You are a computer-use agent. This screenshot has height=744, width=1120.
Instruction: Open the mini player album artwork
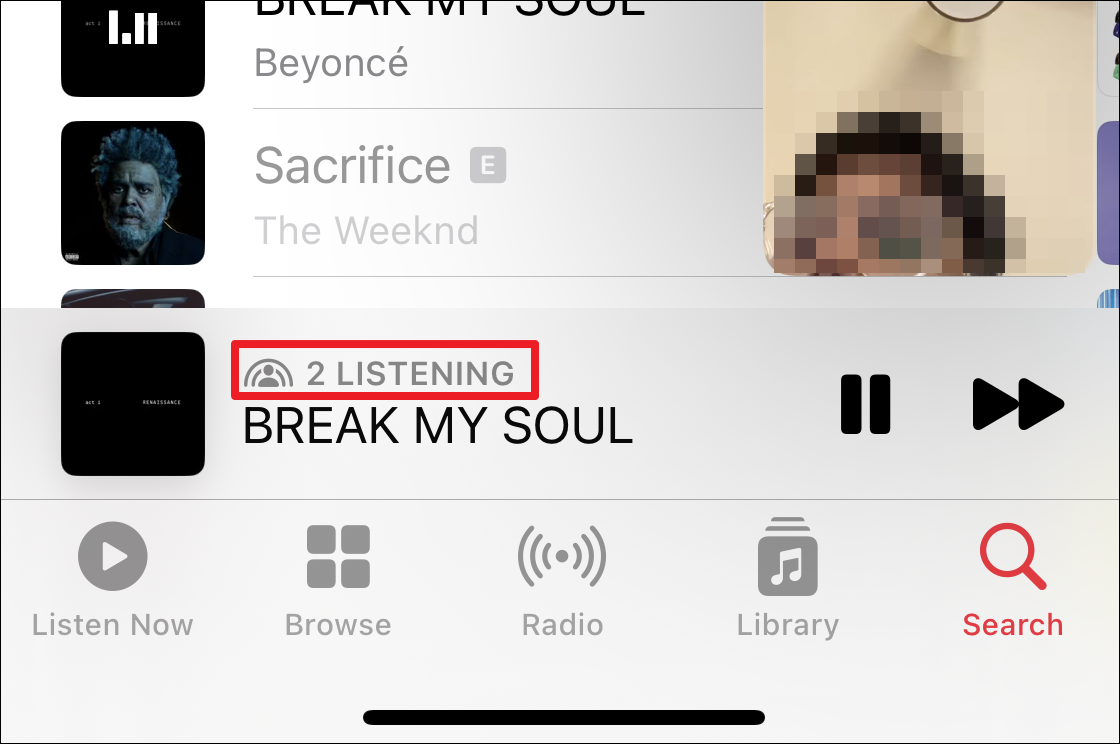[x=133, y=404]
